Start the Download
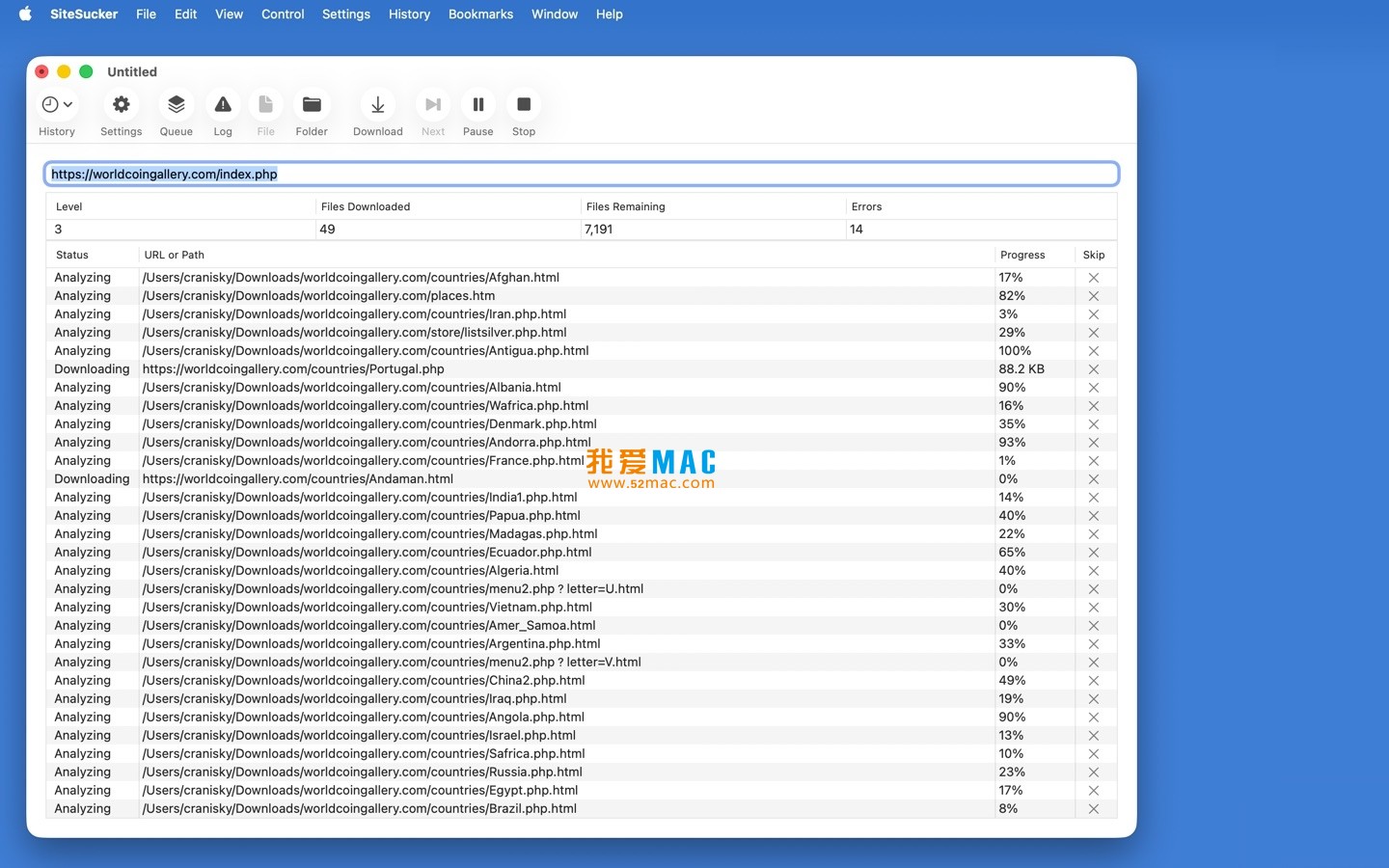 pos(377,104)
